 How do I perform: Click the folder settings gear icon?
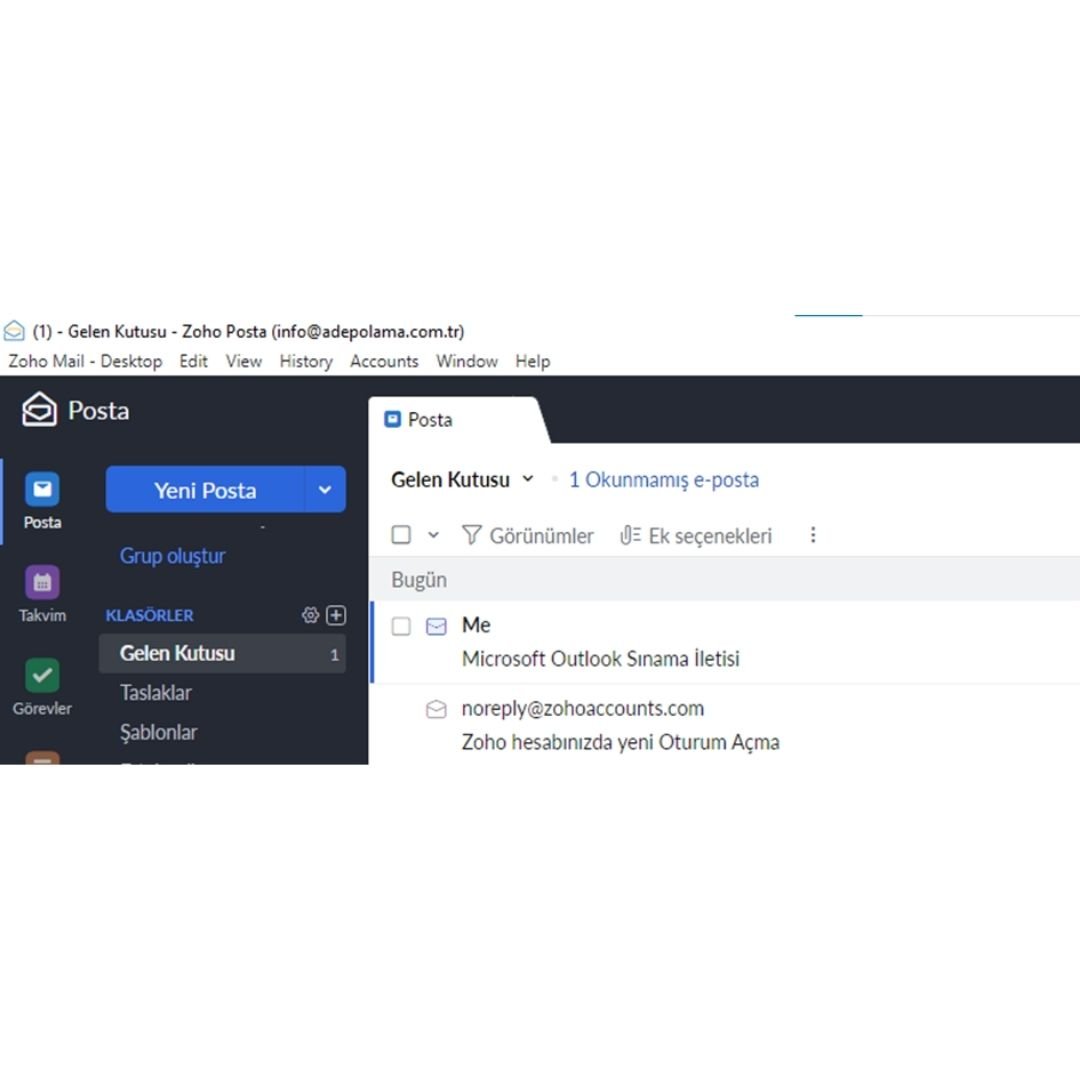[x=310, y=616]
